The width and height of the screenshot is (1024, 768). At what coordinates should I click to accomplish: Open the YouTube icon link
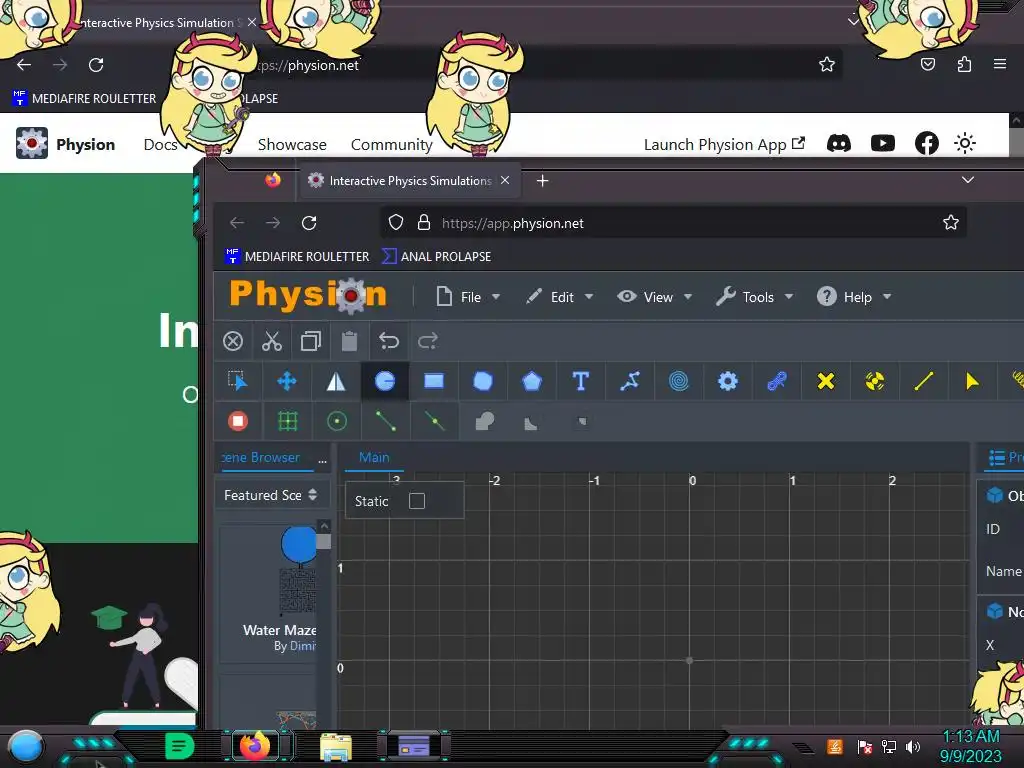coord(882,143)
